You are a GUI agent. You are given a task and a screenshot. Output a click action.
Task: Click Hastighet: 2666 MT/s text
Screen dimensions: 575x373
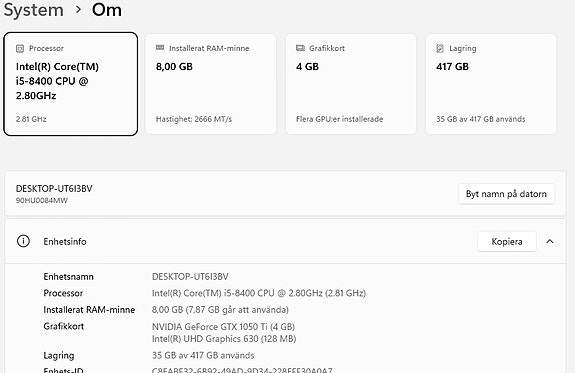pos(194,119)
